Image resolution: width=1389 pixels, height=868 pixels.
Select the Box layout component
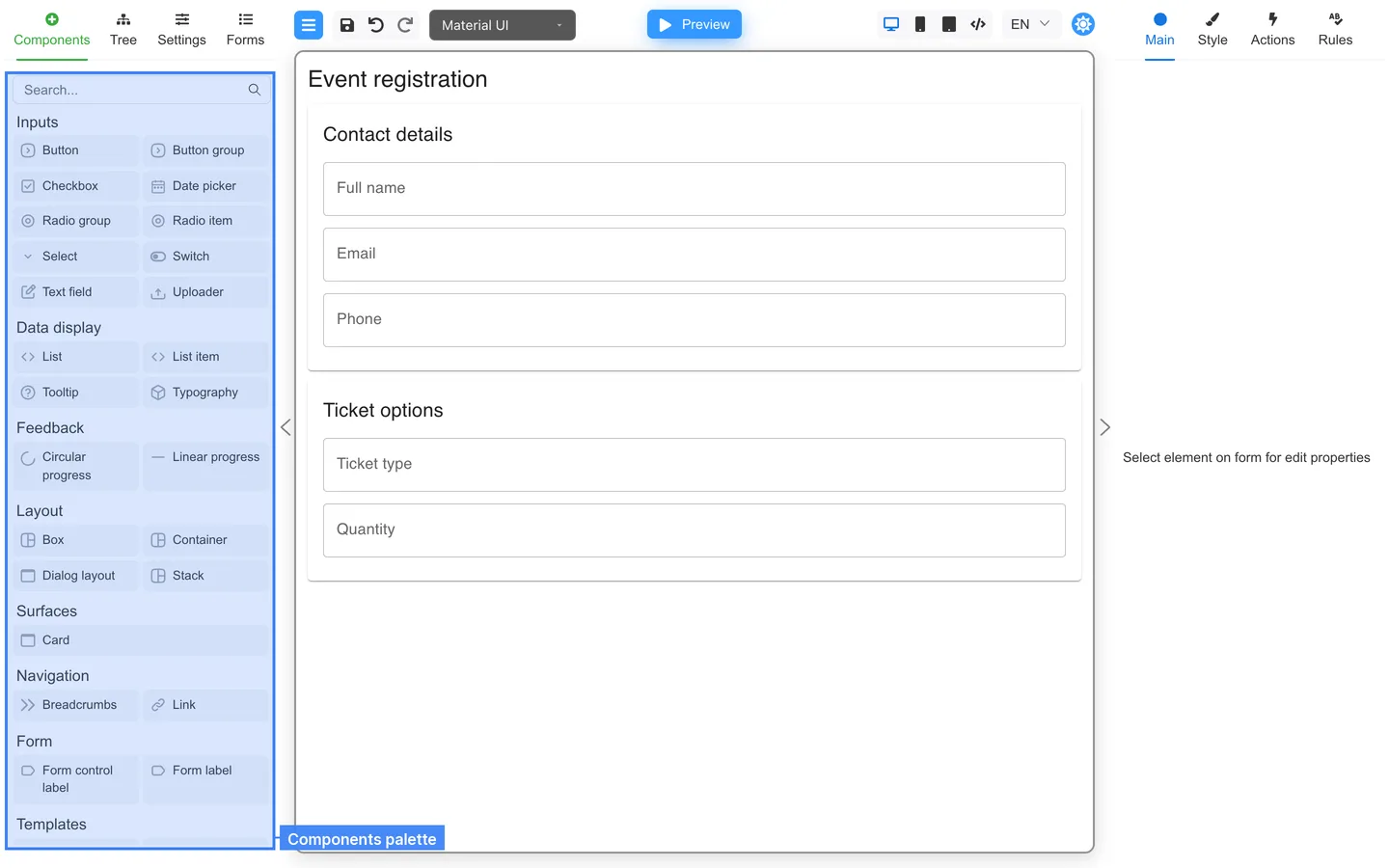tap(75, 540)
